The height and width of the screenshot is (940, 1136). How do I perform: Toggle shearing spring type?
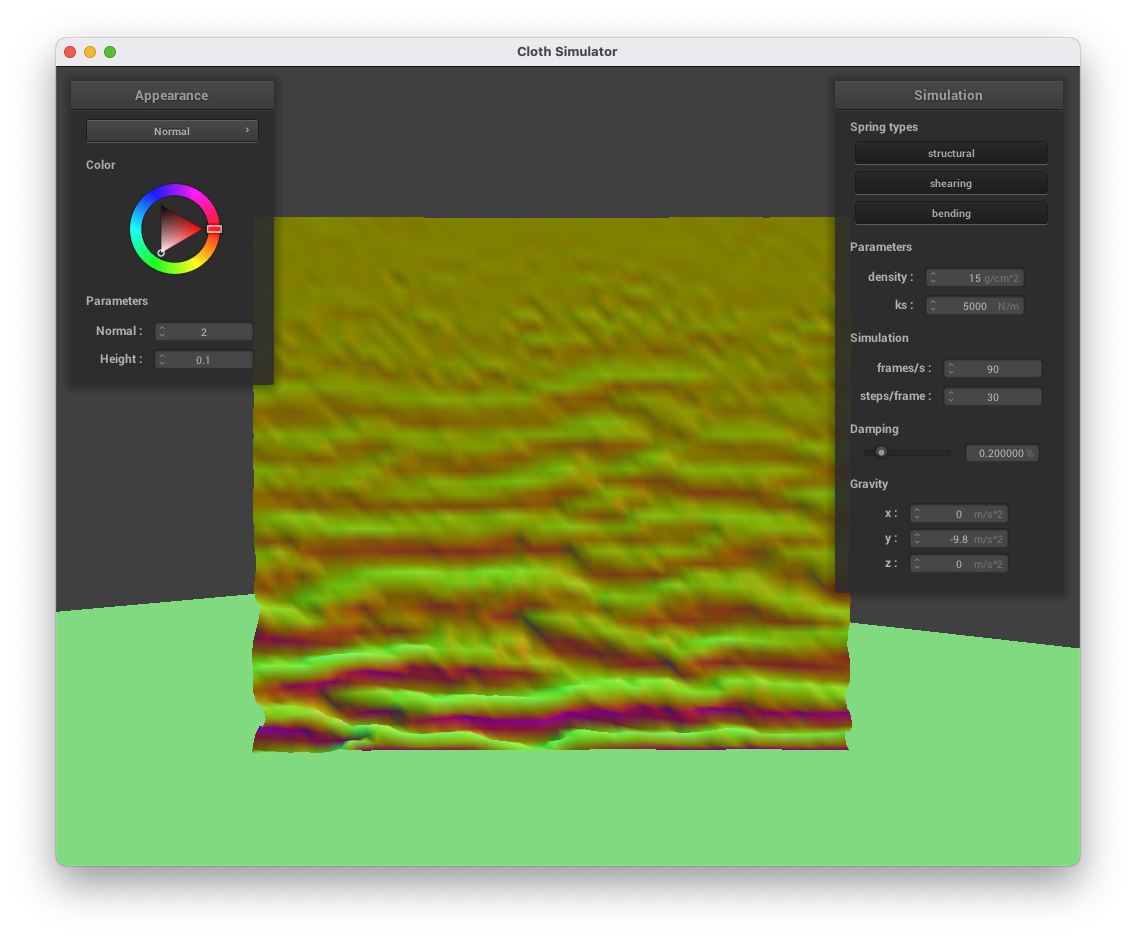[x=951, y=183]
